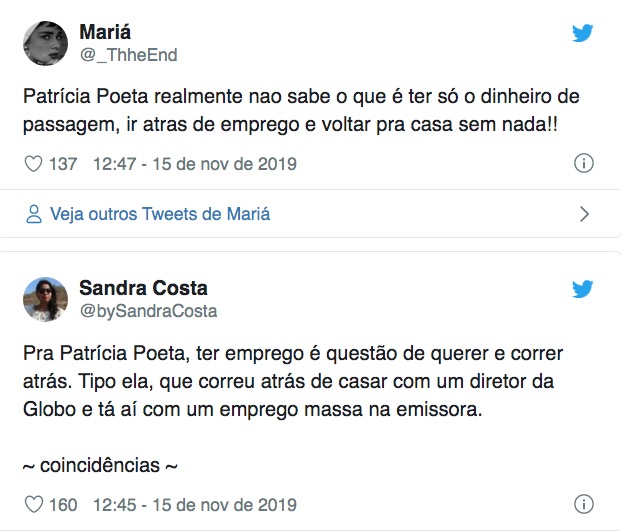Viewport: 621px width, 531px height.
Task: Open the @bySandraCosta handle
Action: pyautogui.click(x=148, y=311)
